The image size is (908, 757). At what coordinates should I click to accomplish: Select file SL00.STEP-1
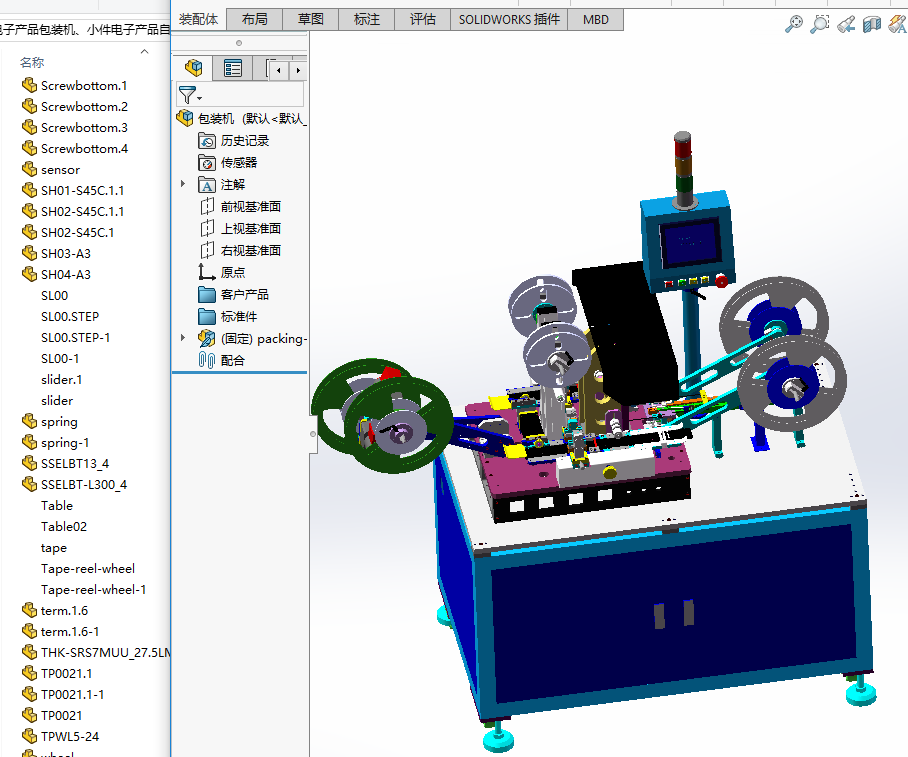coord(75,337)
